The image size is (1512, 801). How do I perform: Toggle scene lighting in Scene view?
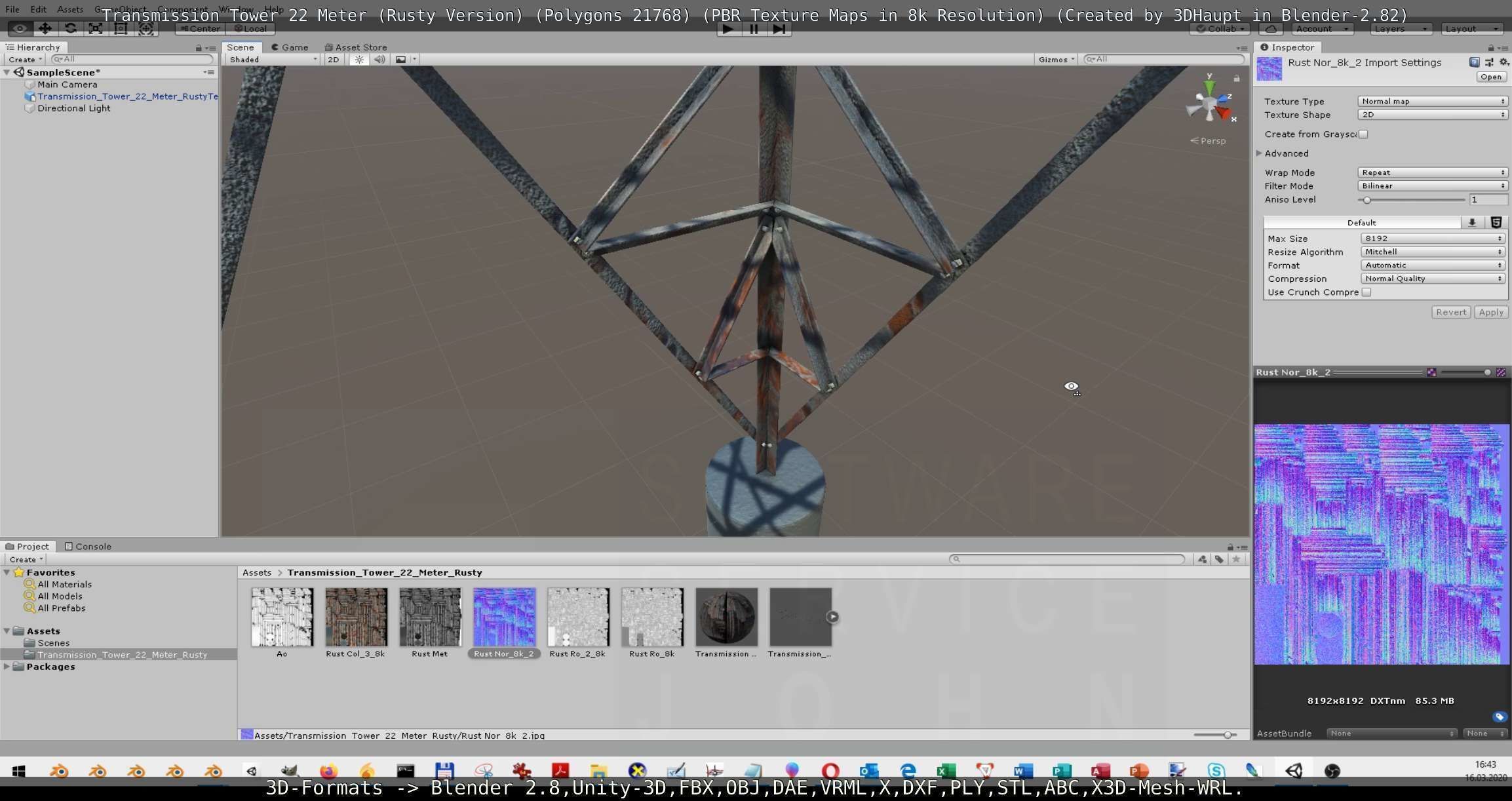(359, 59)
